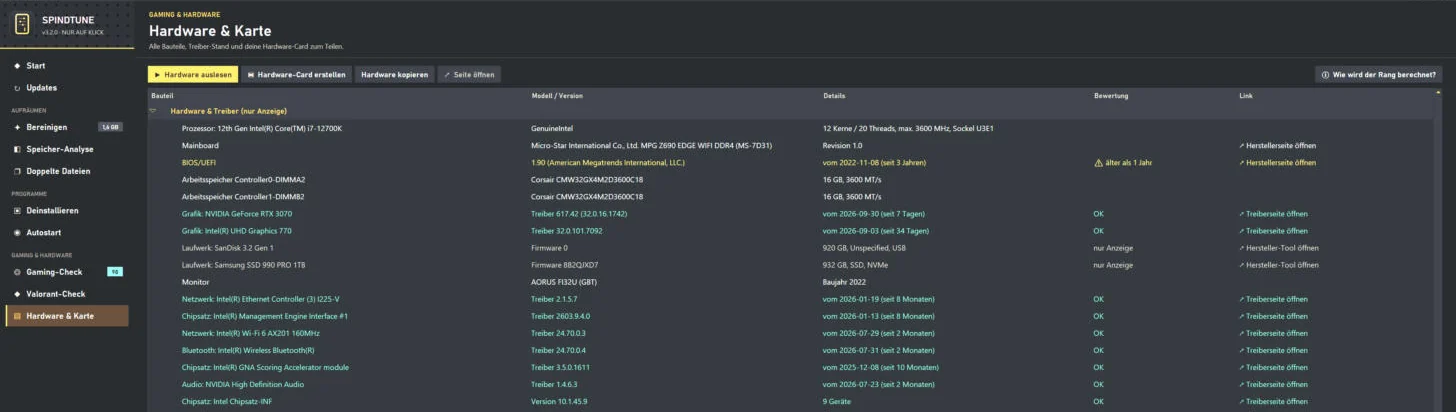Click 'vom 2022-11-08 (seit 3 Jahren)' text
Viewport: 1456px width, 412px height.
point(873,163)
